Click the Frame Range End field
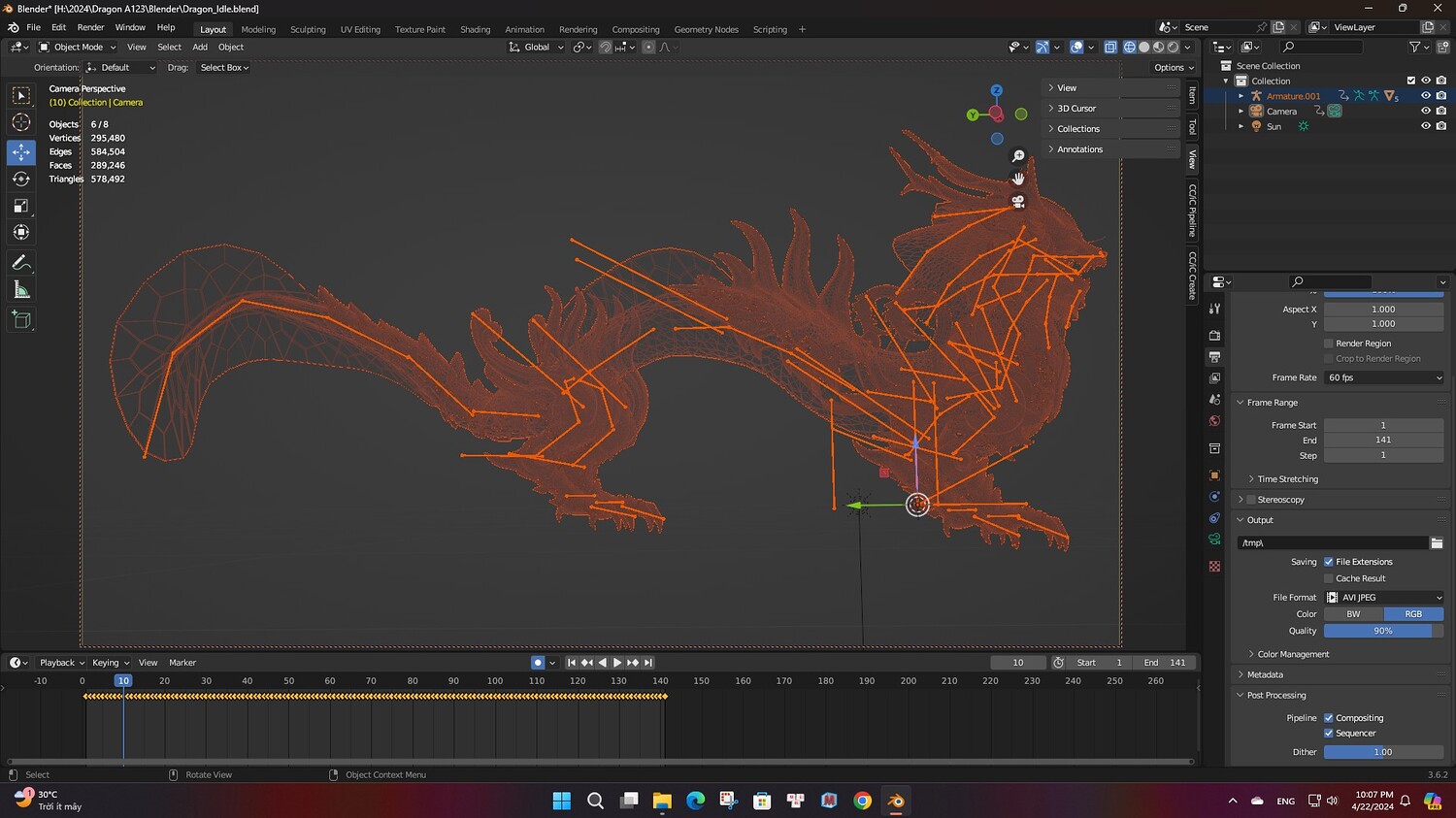Image resolution: width=1456 pixels, height=818 pixels. [1383, 440]
